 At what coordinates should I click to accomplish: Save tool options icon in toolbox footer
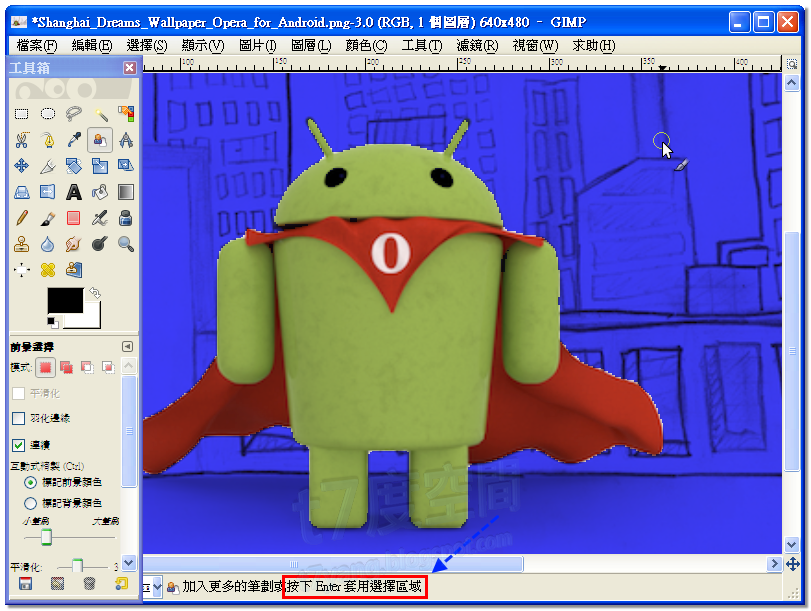25,584
